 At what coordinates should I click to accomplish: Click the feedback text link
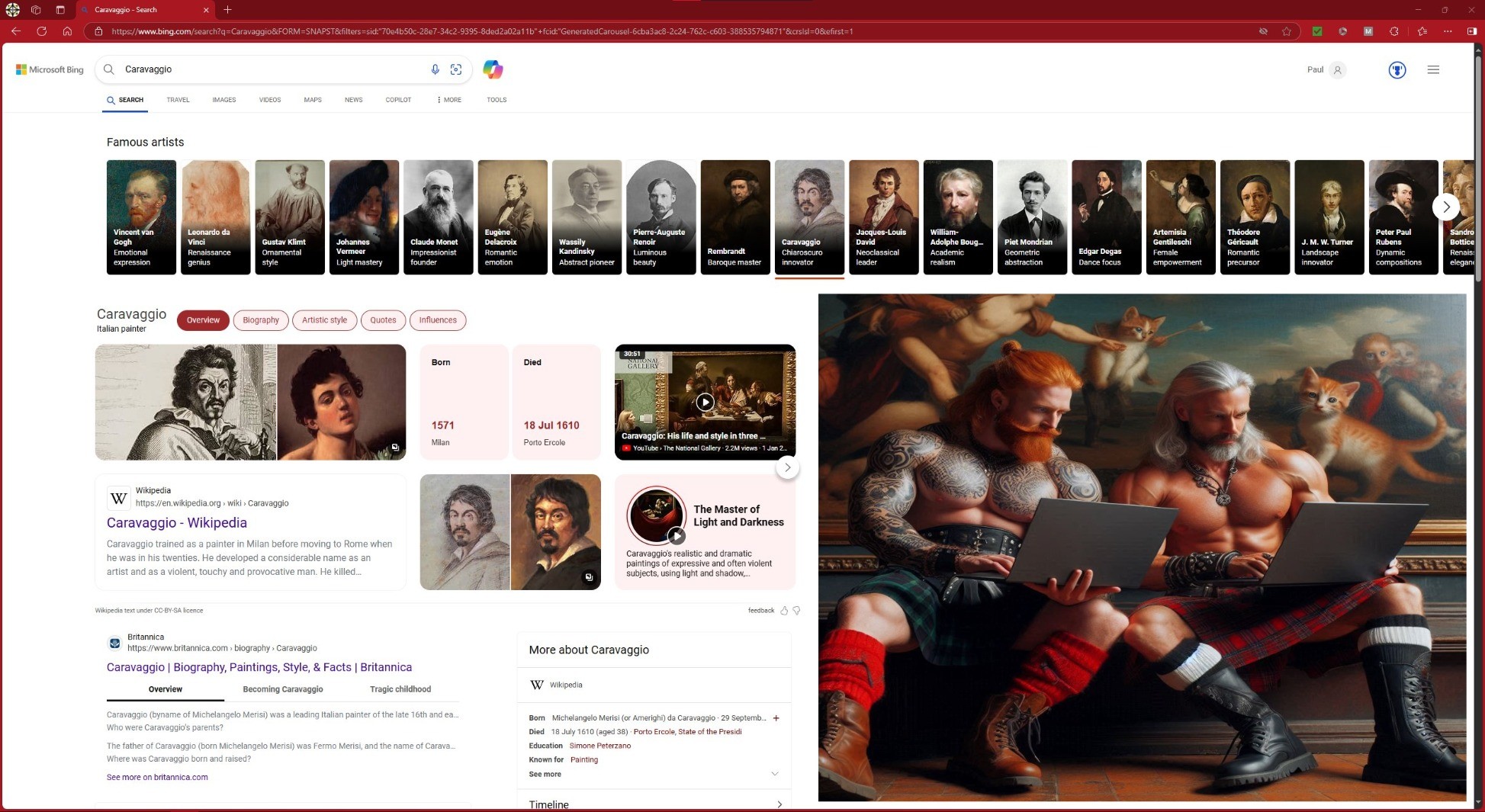pos(761,611)
